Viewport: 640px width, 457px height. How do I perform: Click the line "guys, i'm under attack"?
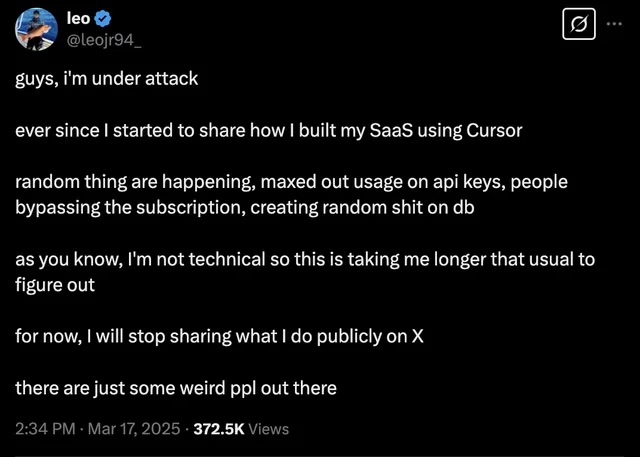coord(106,78)
